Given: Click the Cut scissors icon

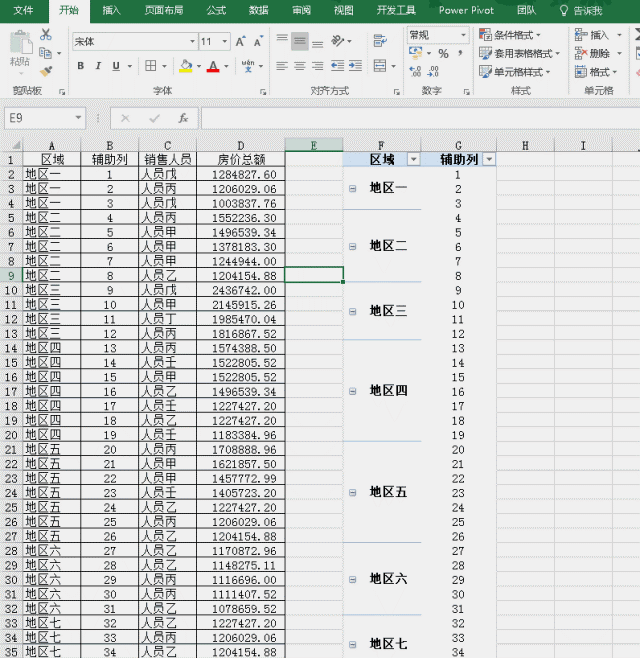Looking at the screenshot, I should tap(46, 35).
